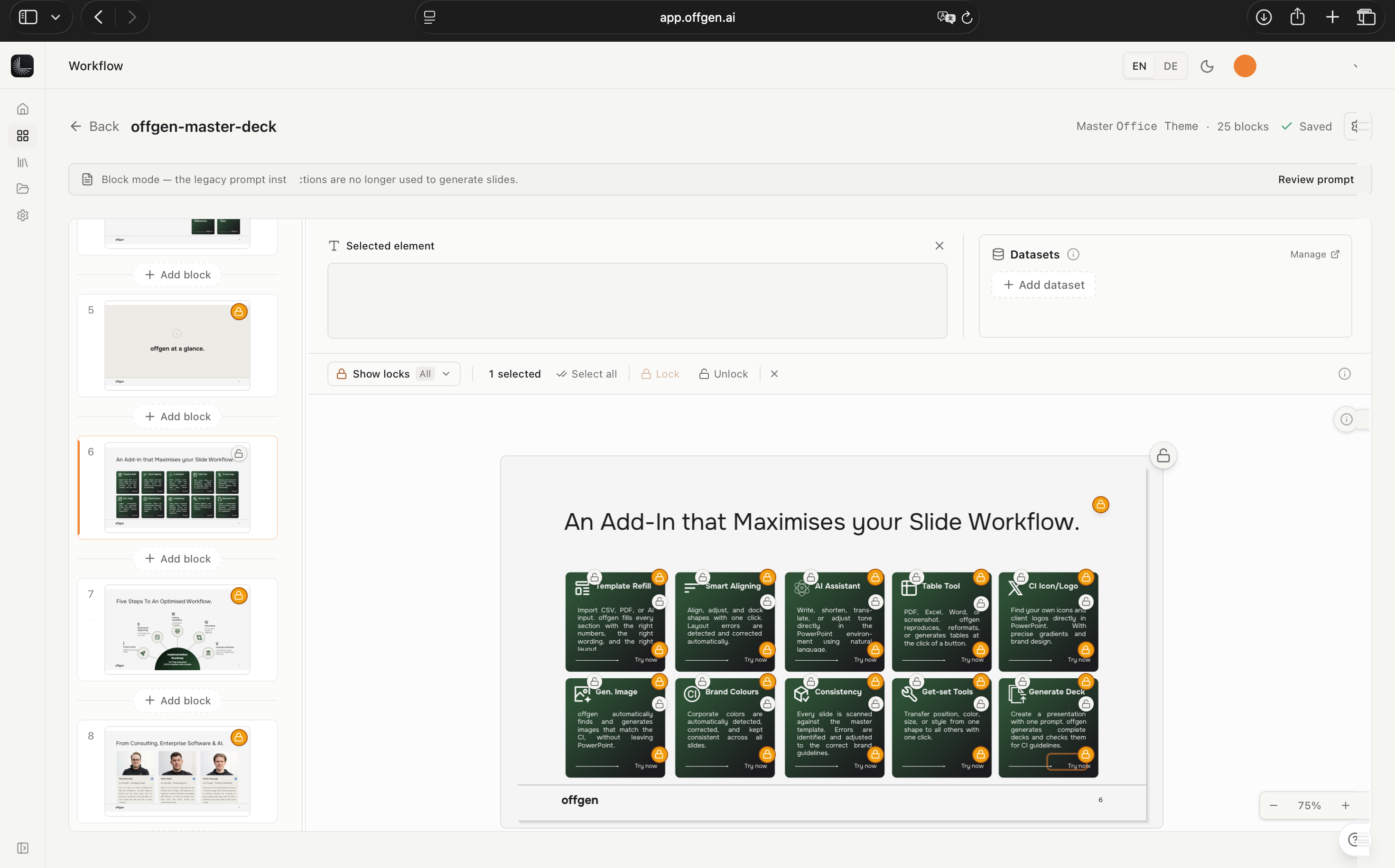1395x868 pixels.
Task: Toggle lock on block 6 thumbnail
Action: tap(239, 453)
